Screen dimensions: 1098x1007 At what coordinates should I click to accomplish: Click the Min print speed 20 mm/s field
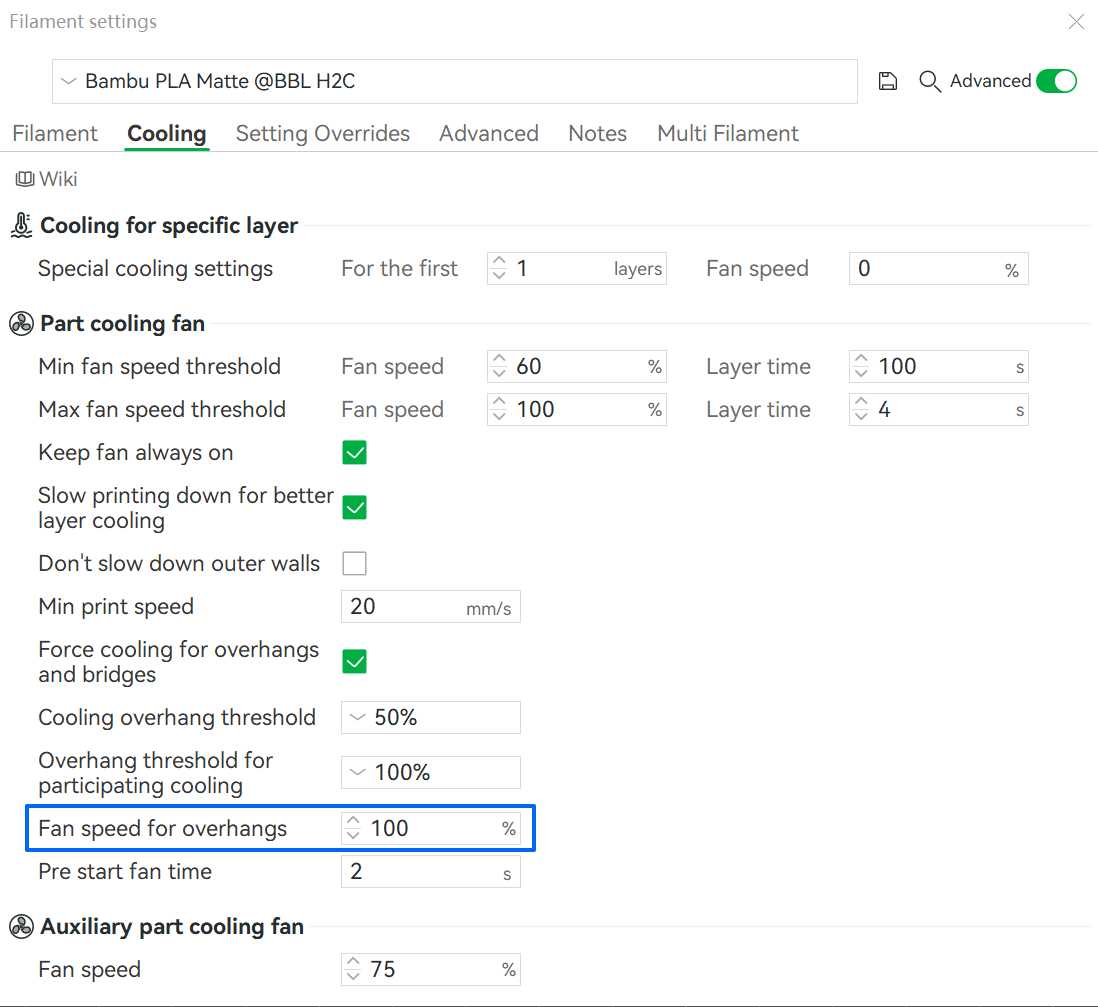[431, 606]
